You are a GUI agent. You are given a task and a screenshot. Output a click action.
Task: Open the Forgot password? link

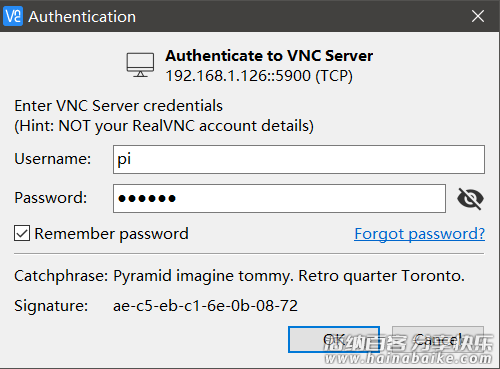coord(419,234)
